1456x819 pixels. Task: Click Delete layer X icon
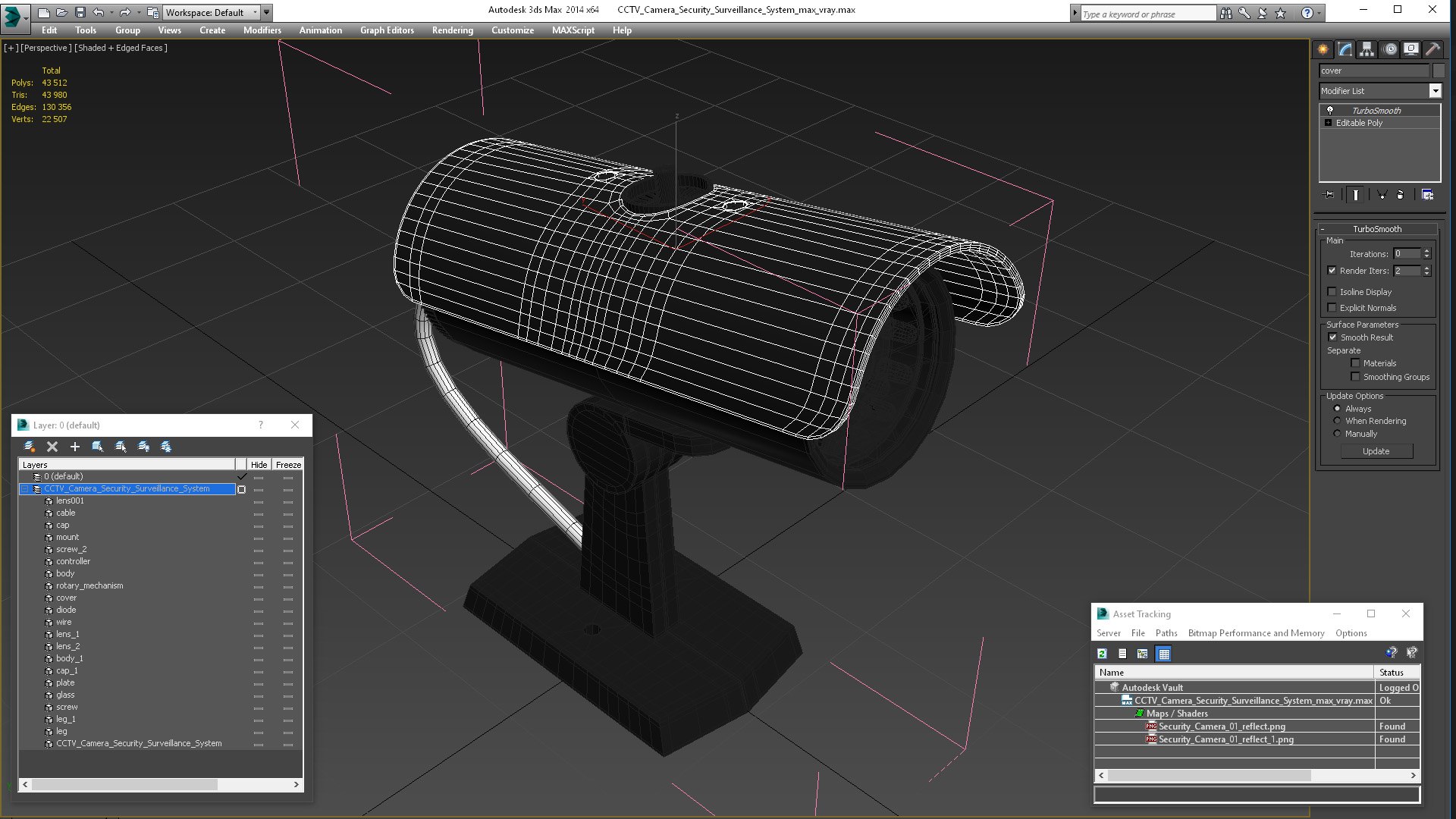point(52,447)
